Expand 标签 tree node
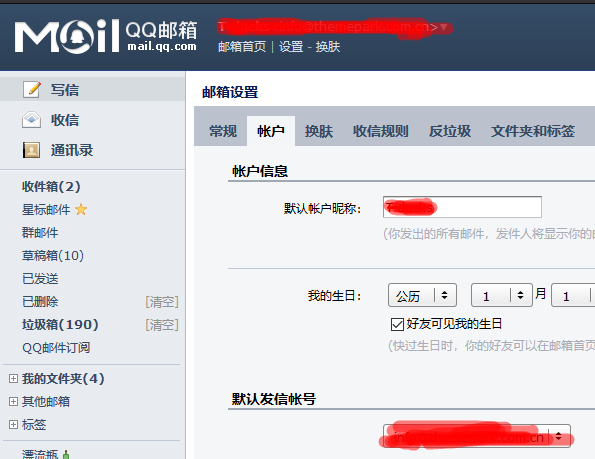Viewport: 595px width, 459px height. click(x=13, y=424)
